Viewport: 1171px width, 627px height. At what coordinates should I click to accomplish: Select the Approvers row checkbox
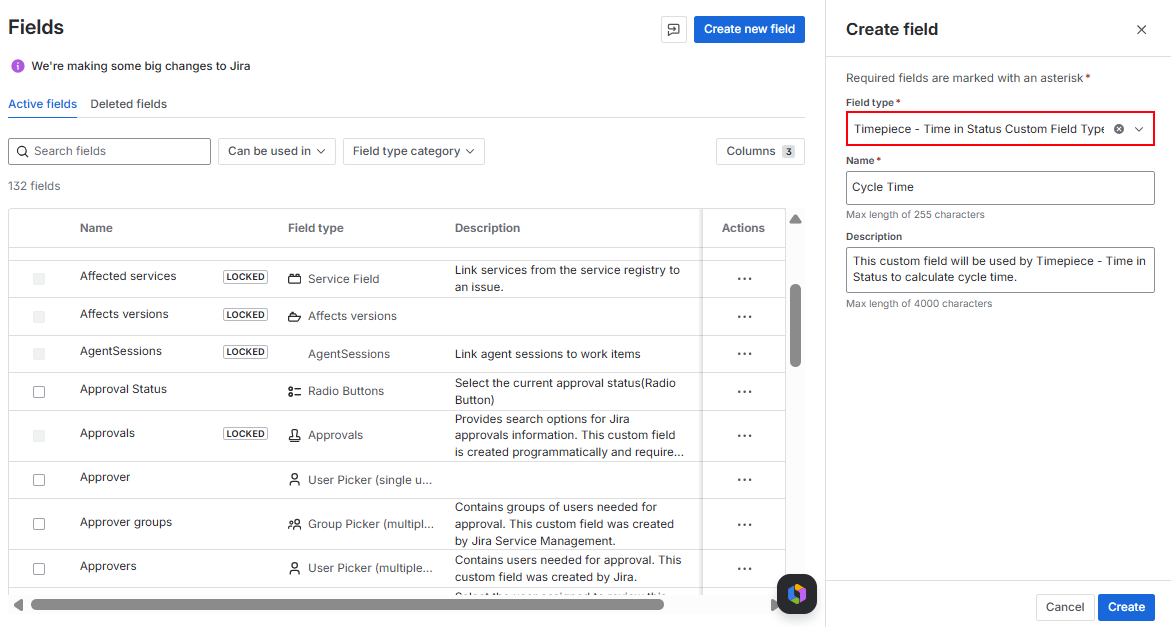pos(39,569)
